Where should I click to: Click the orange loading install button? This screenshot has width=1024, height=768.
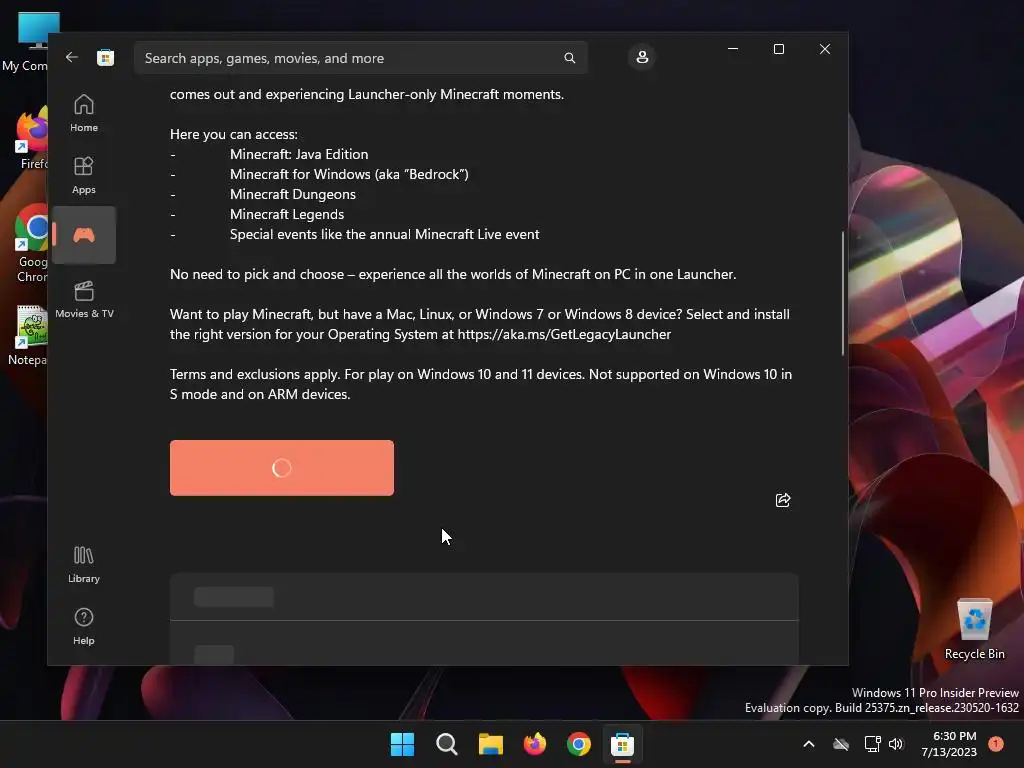(x=281, y=468)
